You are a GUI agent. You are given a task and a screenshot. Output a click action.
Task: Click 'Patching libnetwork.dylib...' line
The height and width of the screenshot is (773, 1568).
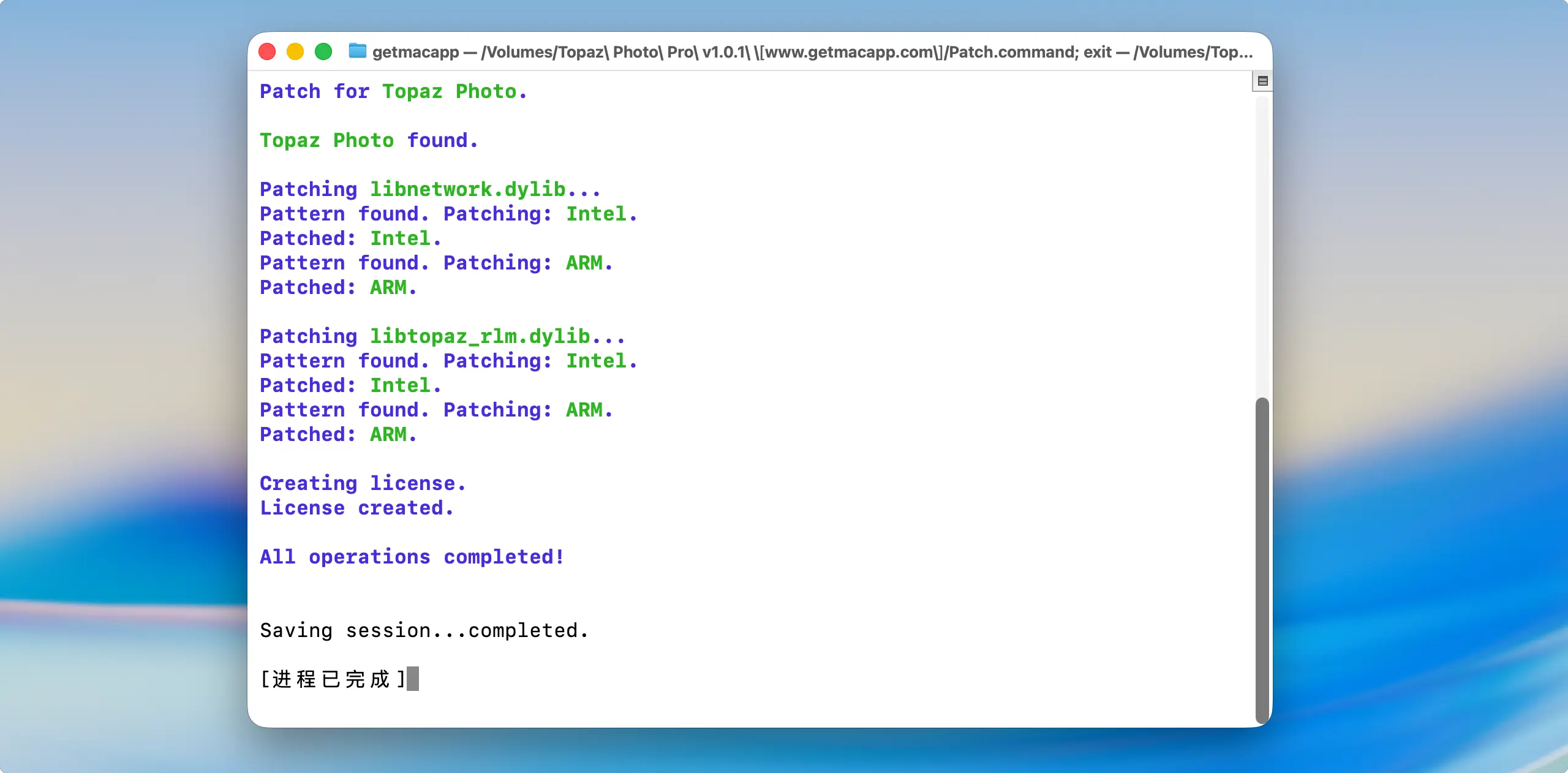coord(430,189)
